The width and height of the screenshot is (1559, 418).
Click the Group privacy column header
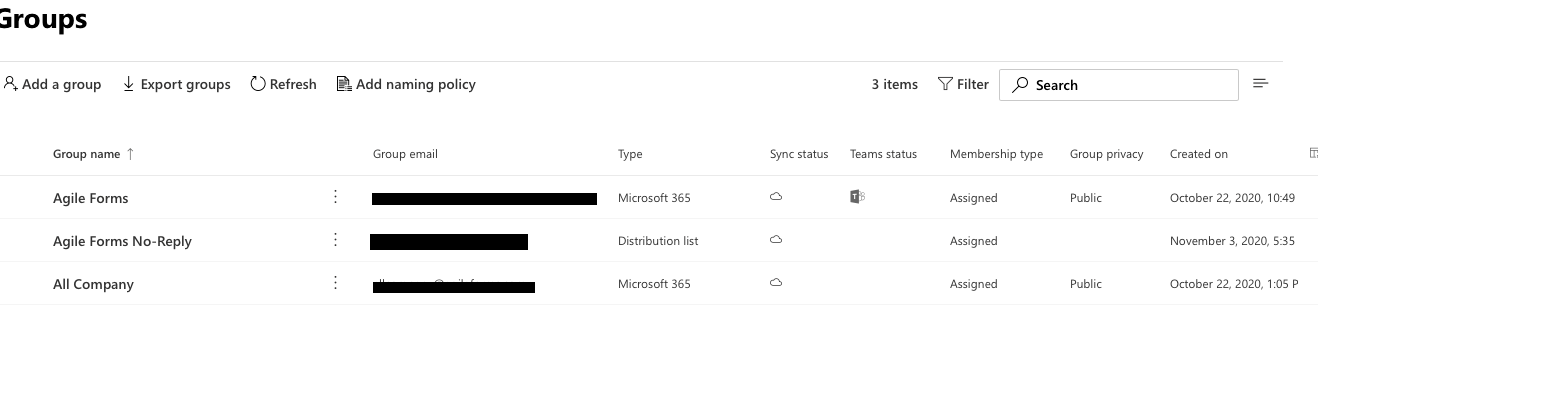tap(1106, 154)
